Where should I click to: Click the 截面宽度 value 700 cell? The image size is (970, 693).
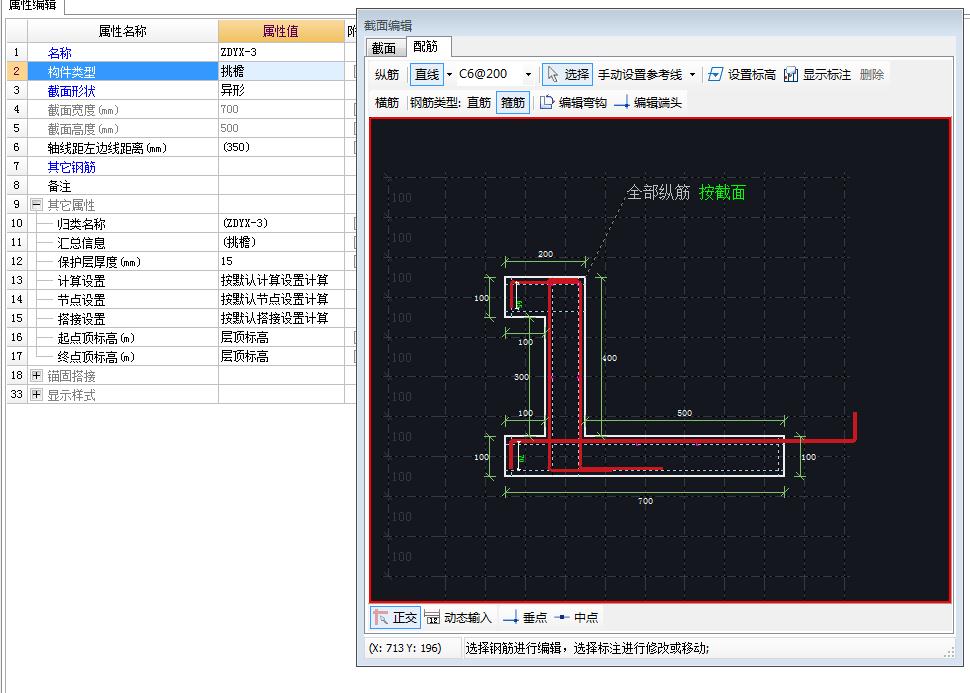(281, 109)
